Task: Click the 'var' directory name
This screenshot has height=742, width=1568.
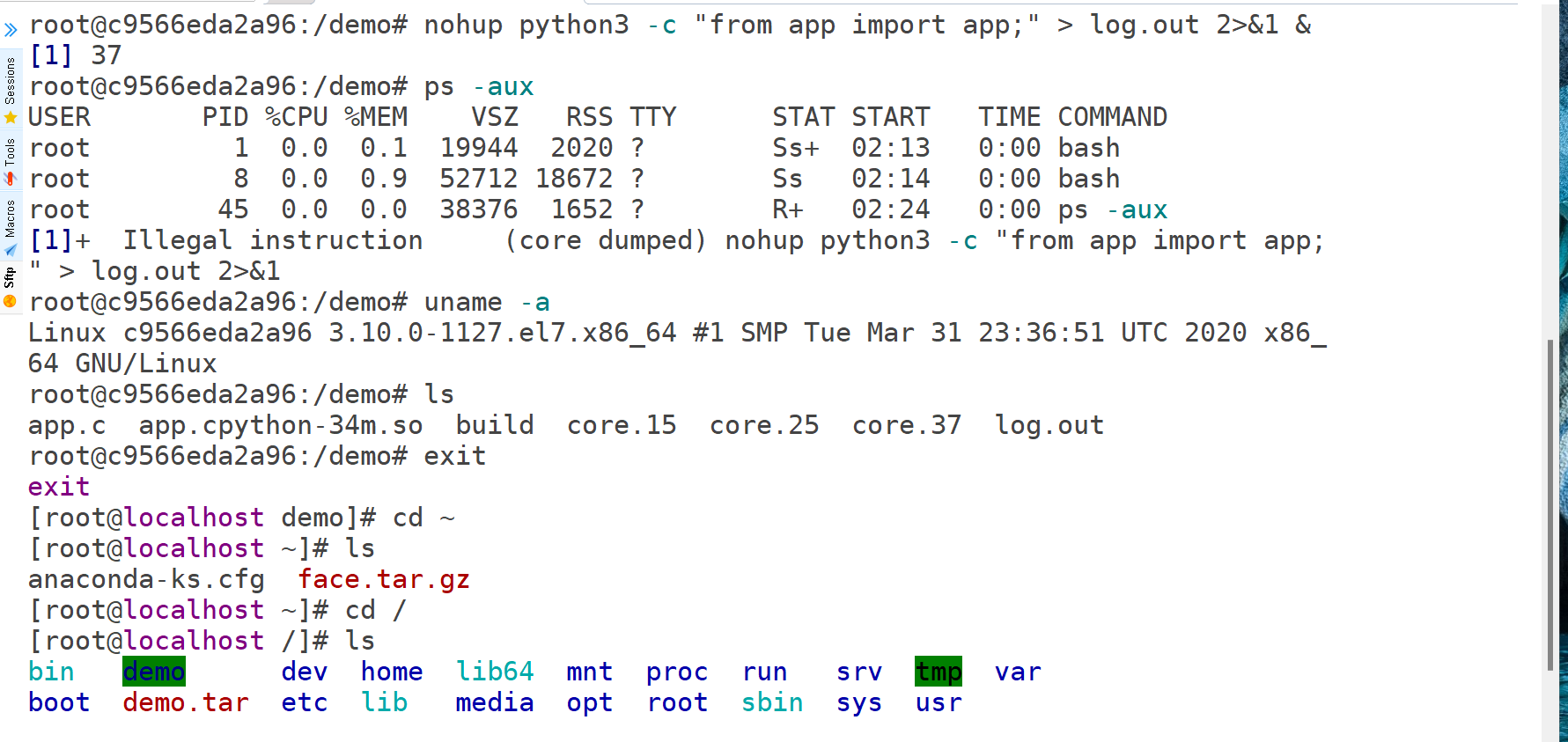Action: [x=1018, y=672]
